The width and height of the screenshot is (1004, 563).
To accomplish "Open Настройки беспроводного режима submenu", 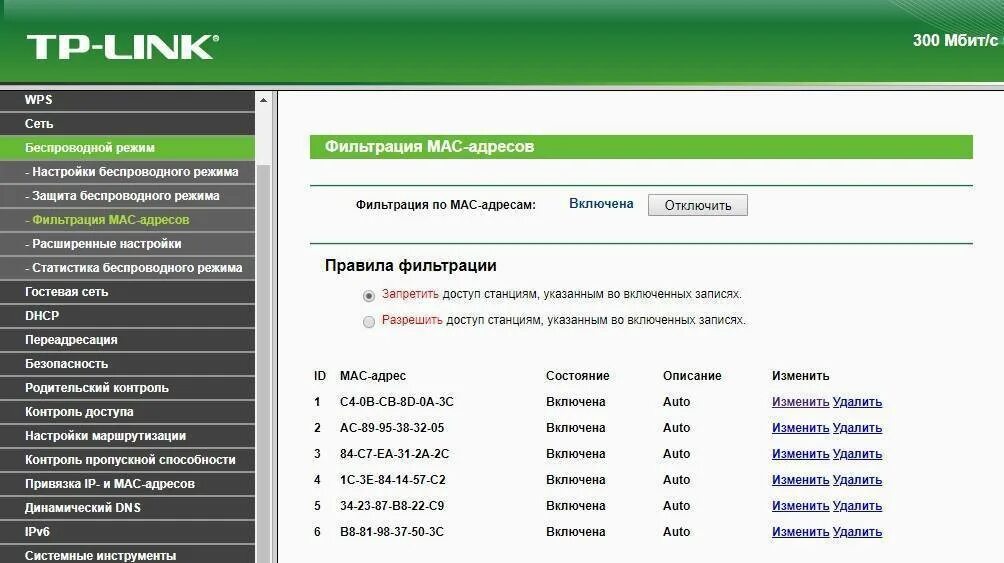I will pyautogui.click(x=127, y=172).
